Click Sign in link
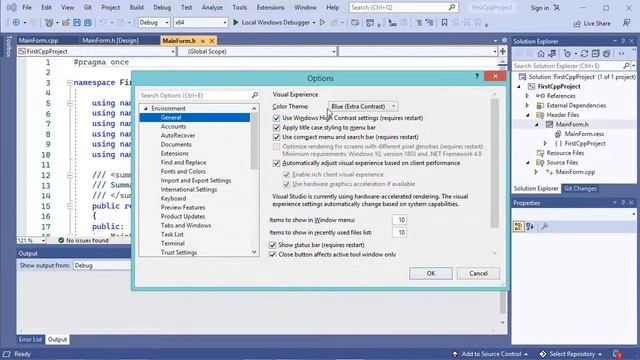This screenshot has width=640, height=360. point(540,8)
